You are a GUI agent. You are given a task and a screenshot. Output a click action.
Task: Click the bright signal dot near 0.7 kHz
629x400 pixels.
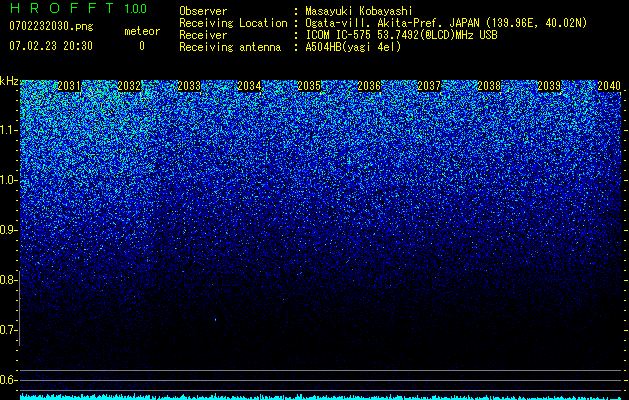tap(215, 320)
